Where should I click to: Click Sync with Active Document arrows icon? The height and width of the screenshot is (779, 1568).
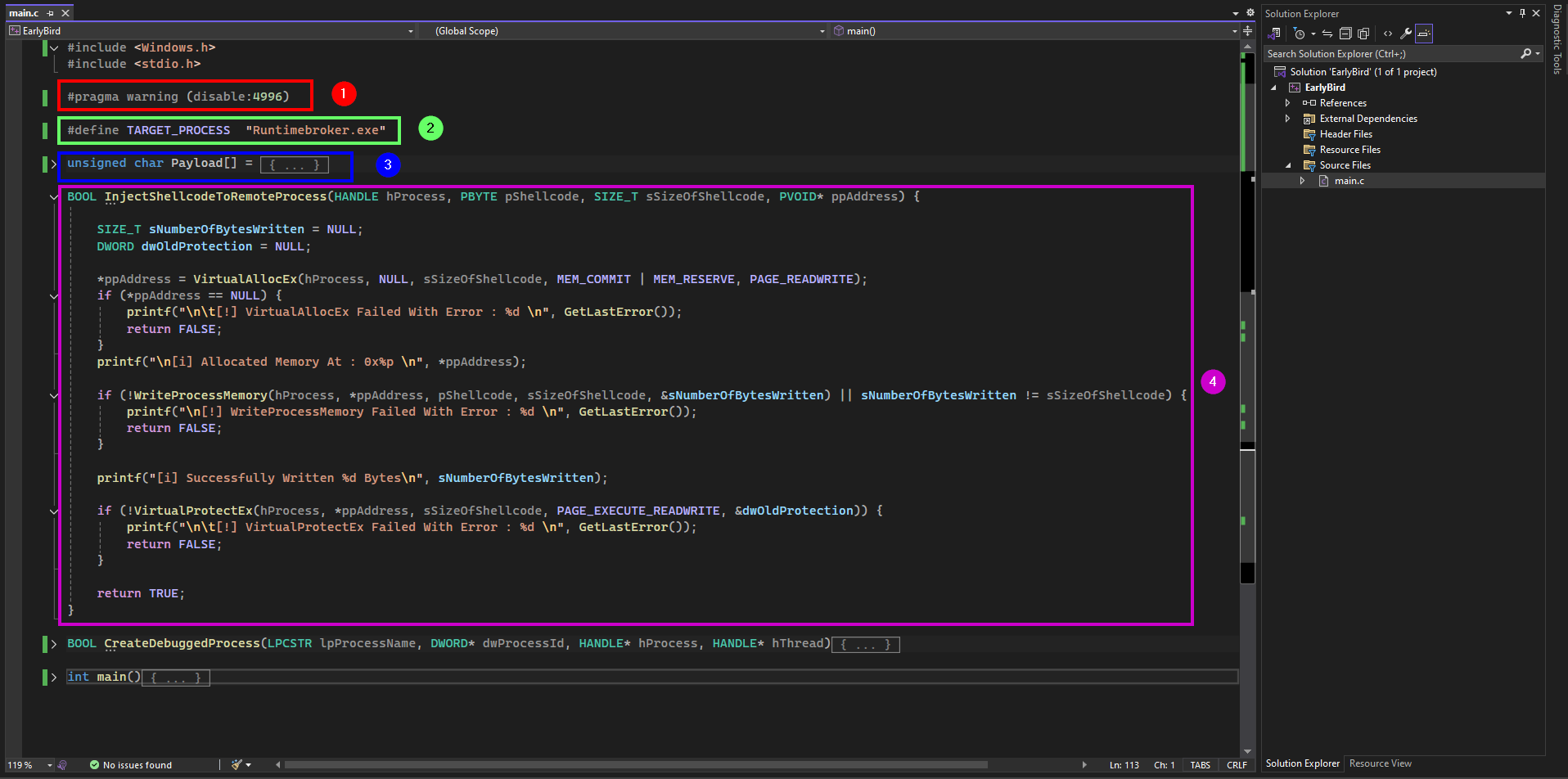click(1327, 34)
